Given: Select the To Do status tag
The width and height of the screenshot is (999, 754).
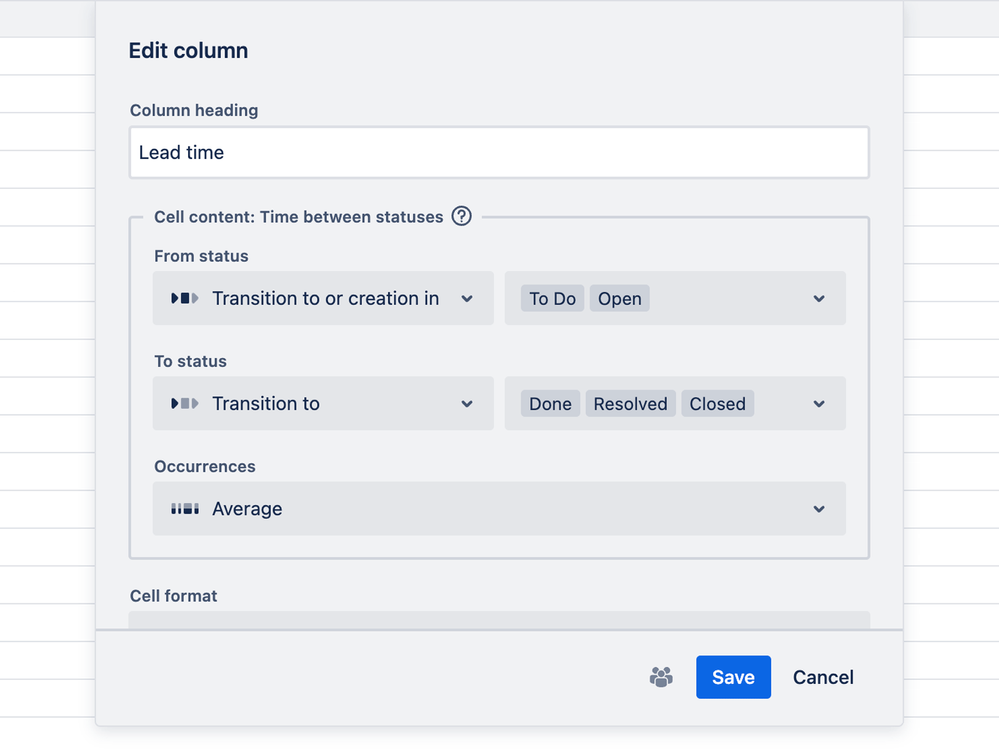Looking at the screenshot, I should click(x=553, y=298).
